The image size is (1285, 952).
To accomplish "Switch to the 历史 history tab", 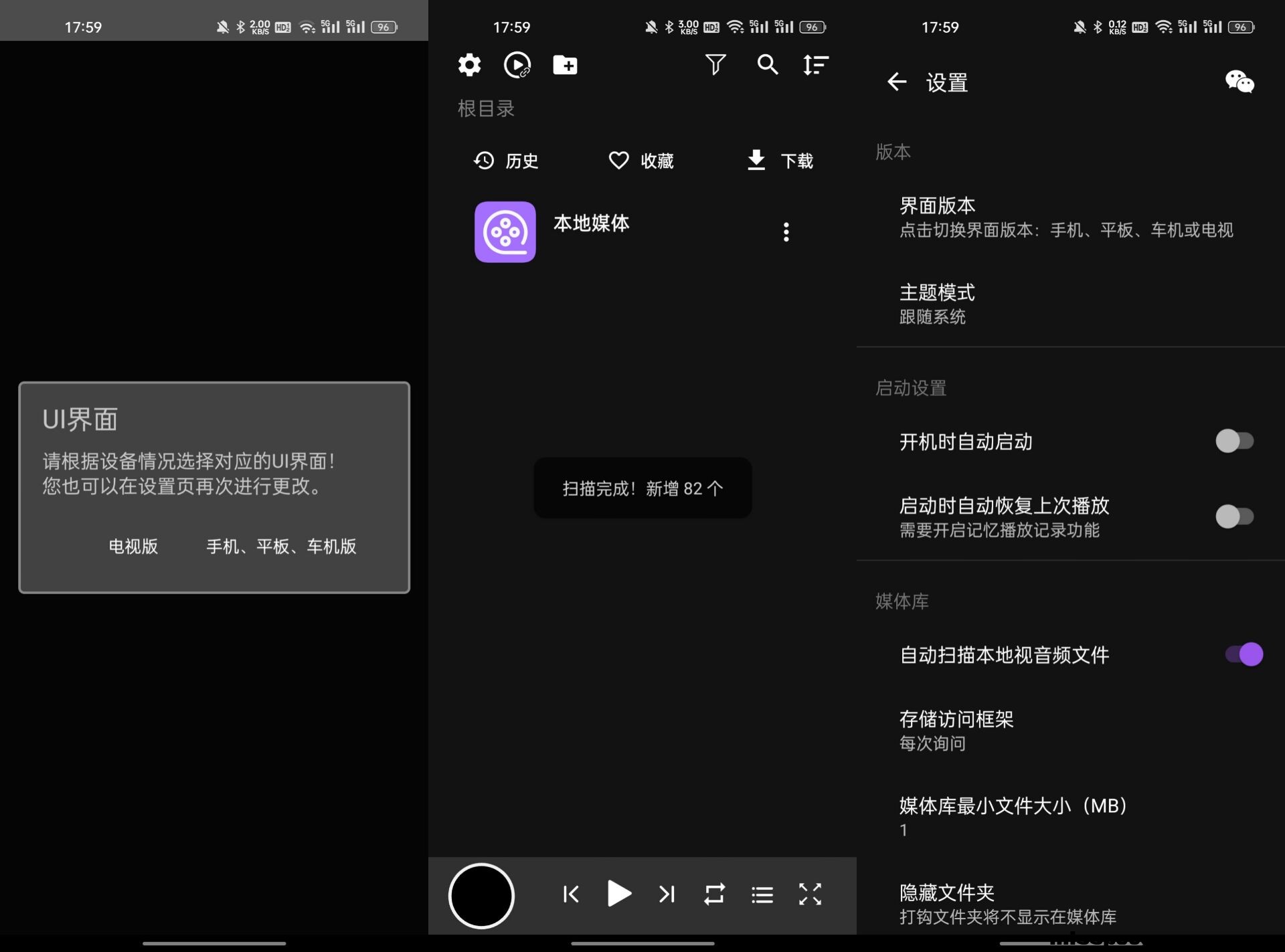I will click(506, 161).
